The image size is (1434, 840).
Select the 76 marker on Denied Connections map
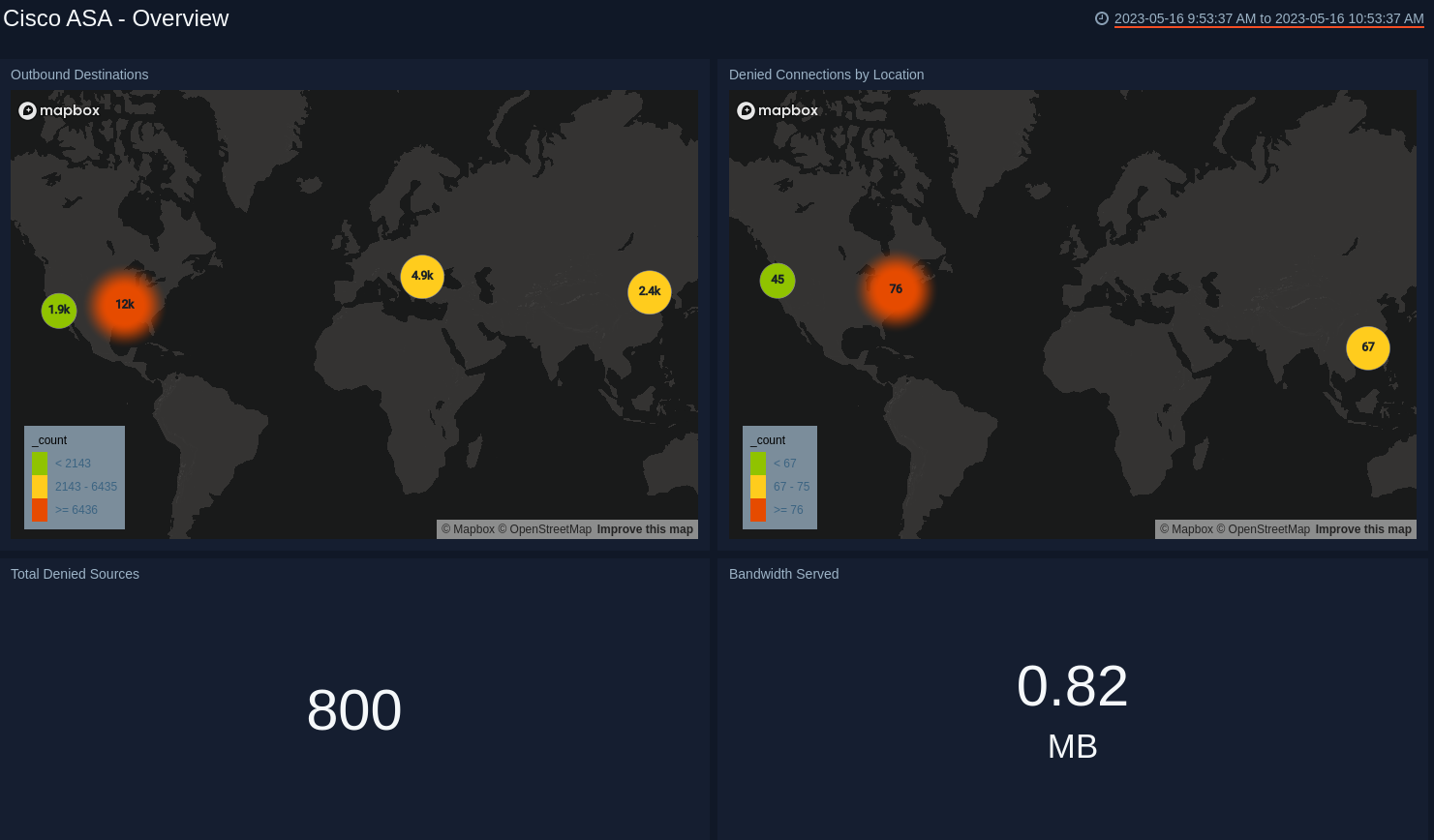pos(896,288)
